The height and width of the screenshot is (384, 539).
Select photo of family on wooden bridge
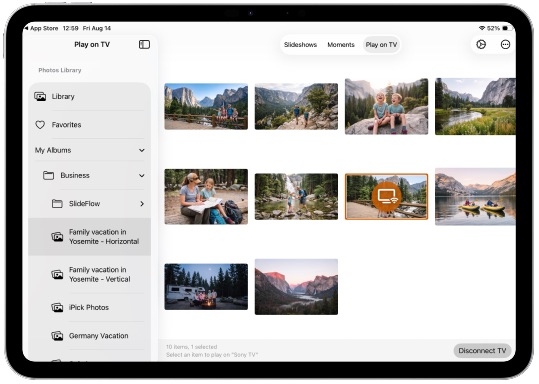[206, 106]
